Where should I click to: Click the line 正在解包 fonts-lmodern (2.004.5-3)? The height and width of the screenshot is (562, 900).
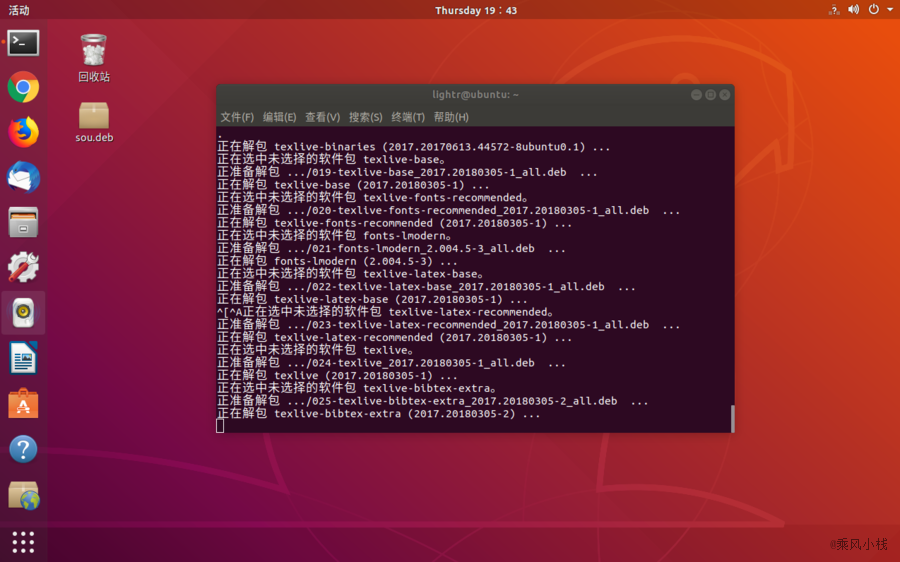coord(337,261)
